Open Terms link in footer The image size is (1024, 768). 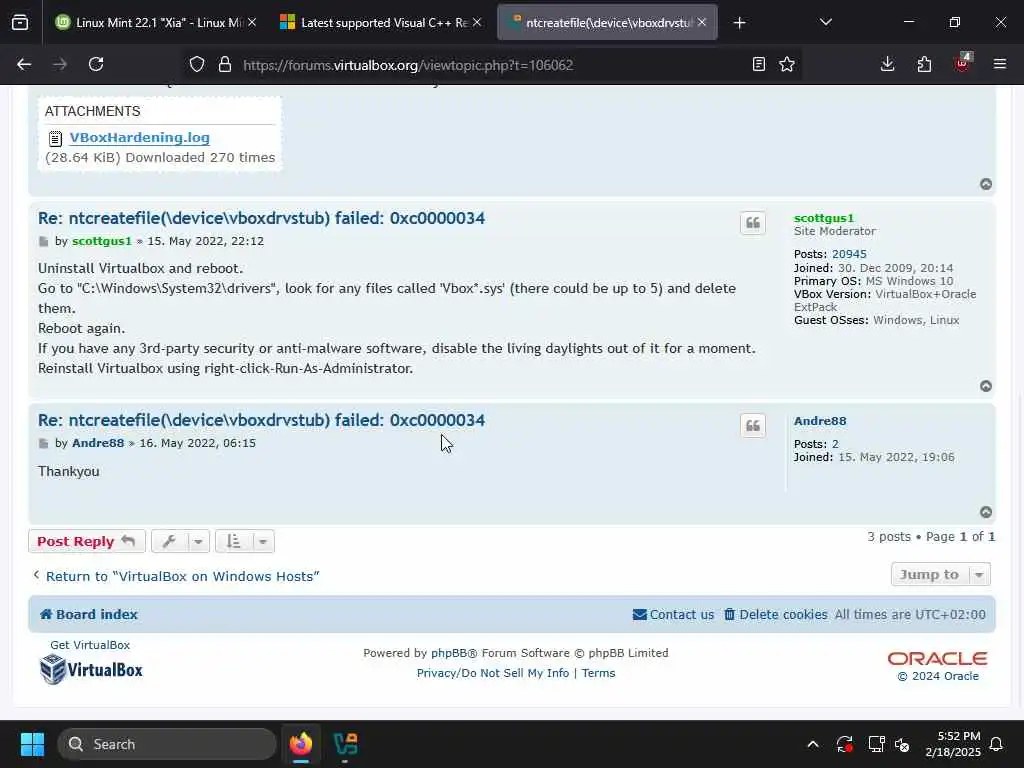pos(598,673)
